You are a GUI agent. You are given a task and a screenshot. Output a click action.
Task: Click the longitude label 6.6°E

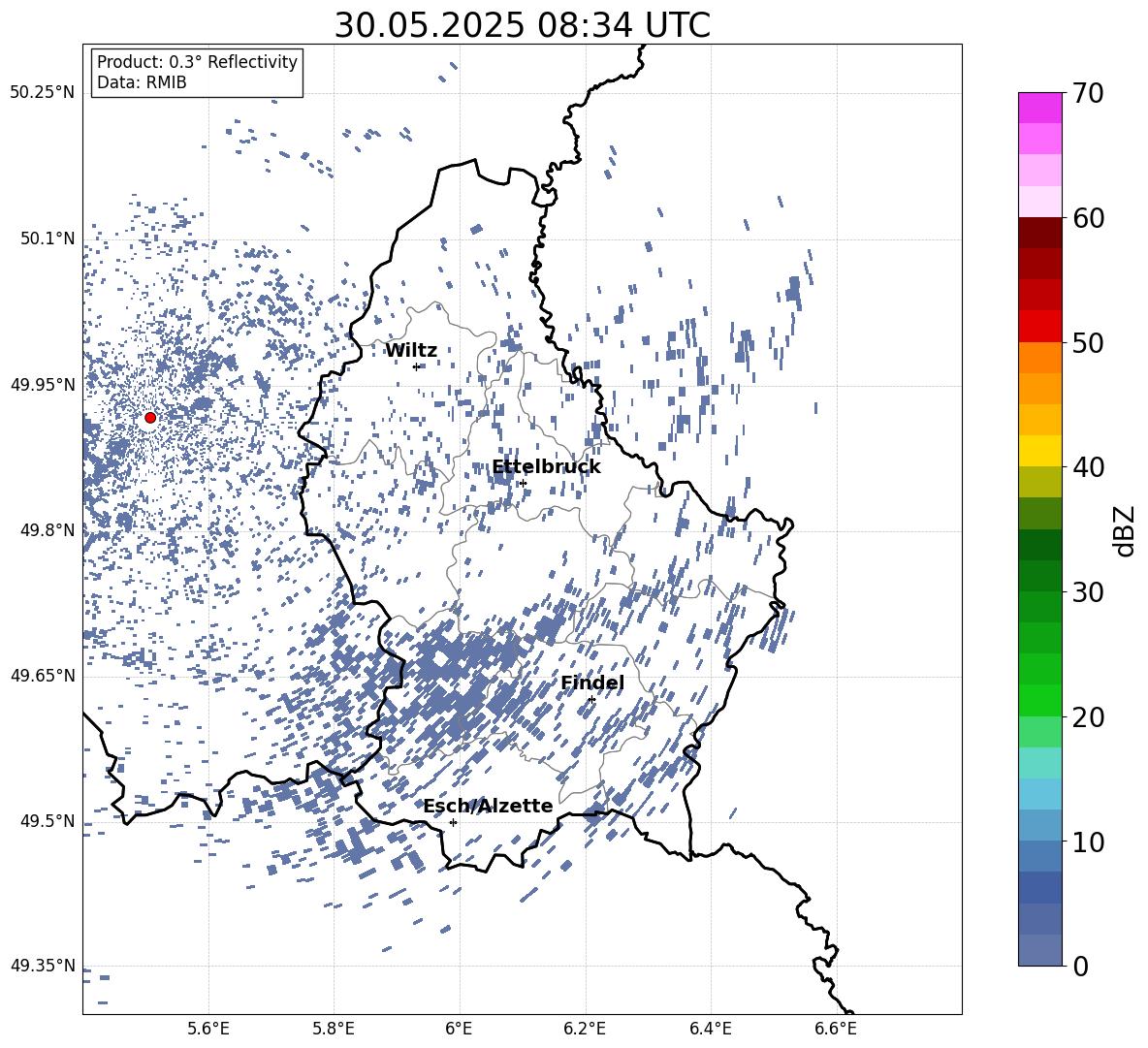836,1029
